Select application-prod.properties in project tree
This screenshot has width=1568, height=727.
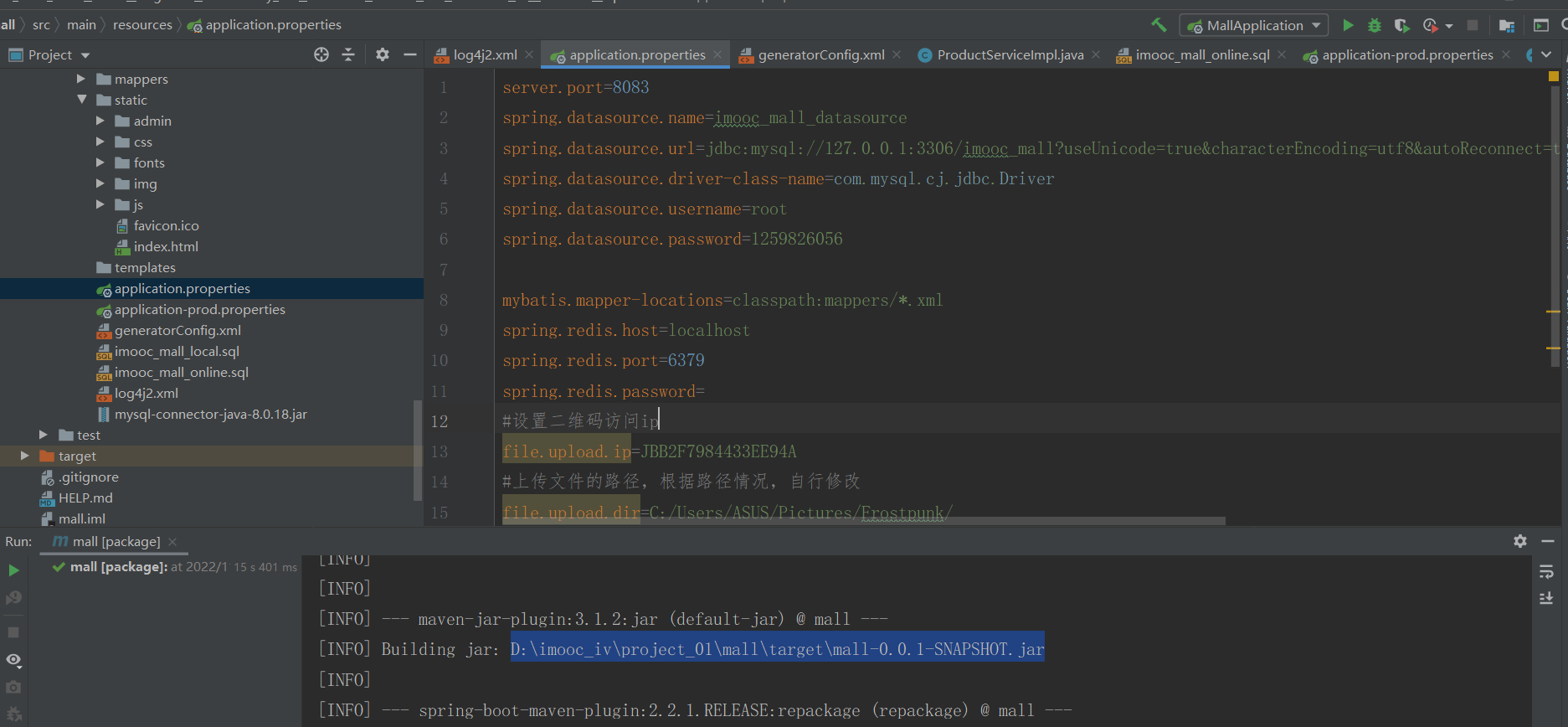click(190, 309)
